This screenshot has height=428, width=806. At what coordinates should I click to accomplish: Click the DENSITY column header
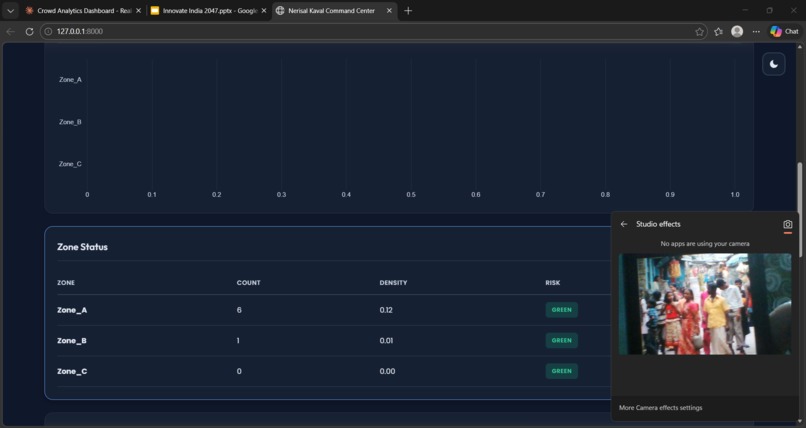(x=393, y=283)
